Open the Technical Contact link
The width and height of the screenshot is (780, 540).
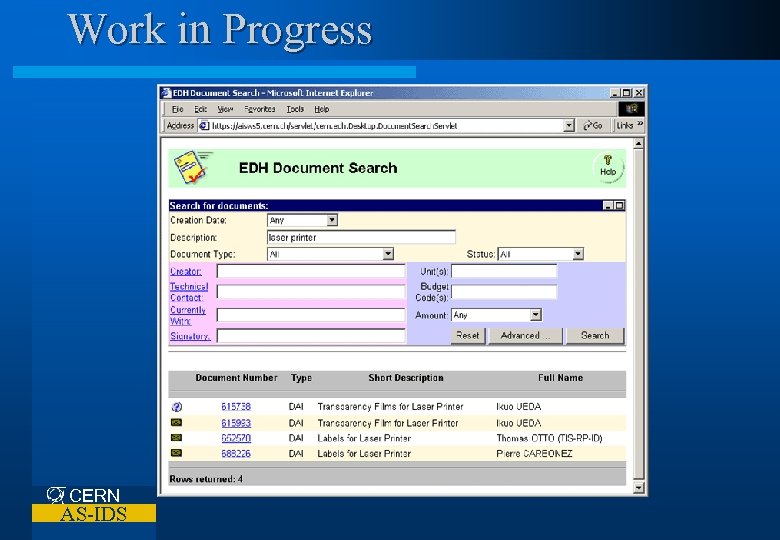189,292
